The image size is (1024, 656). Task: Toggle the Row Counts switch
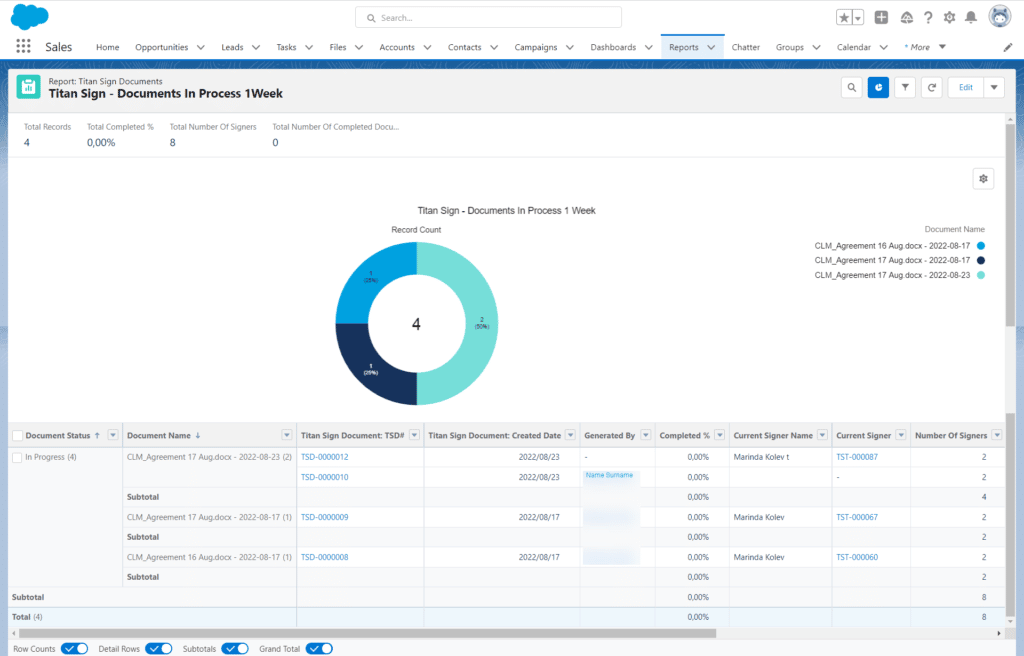point(75,649)
